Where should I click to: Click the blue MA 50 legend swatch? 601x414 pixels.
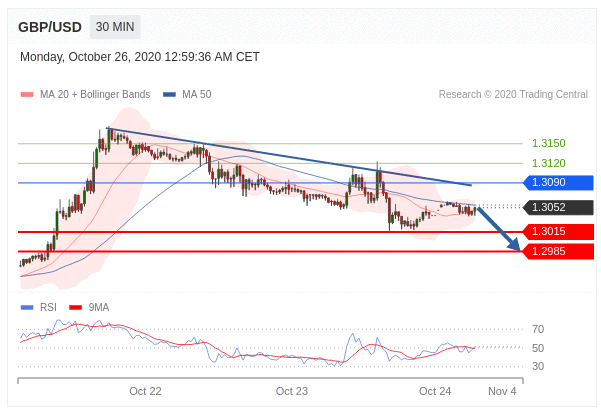169,95
